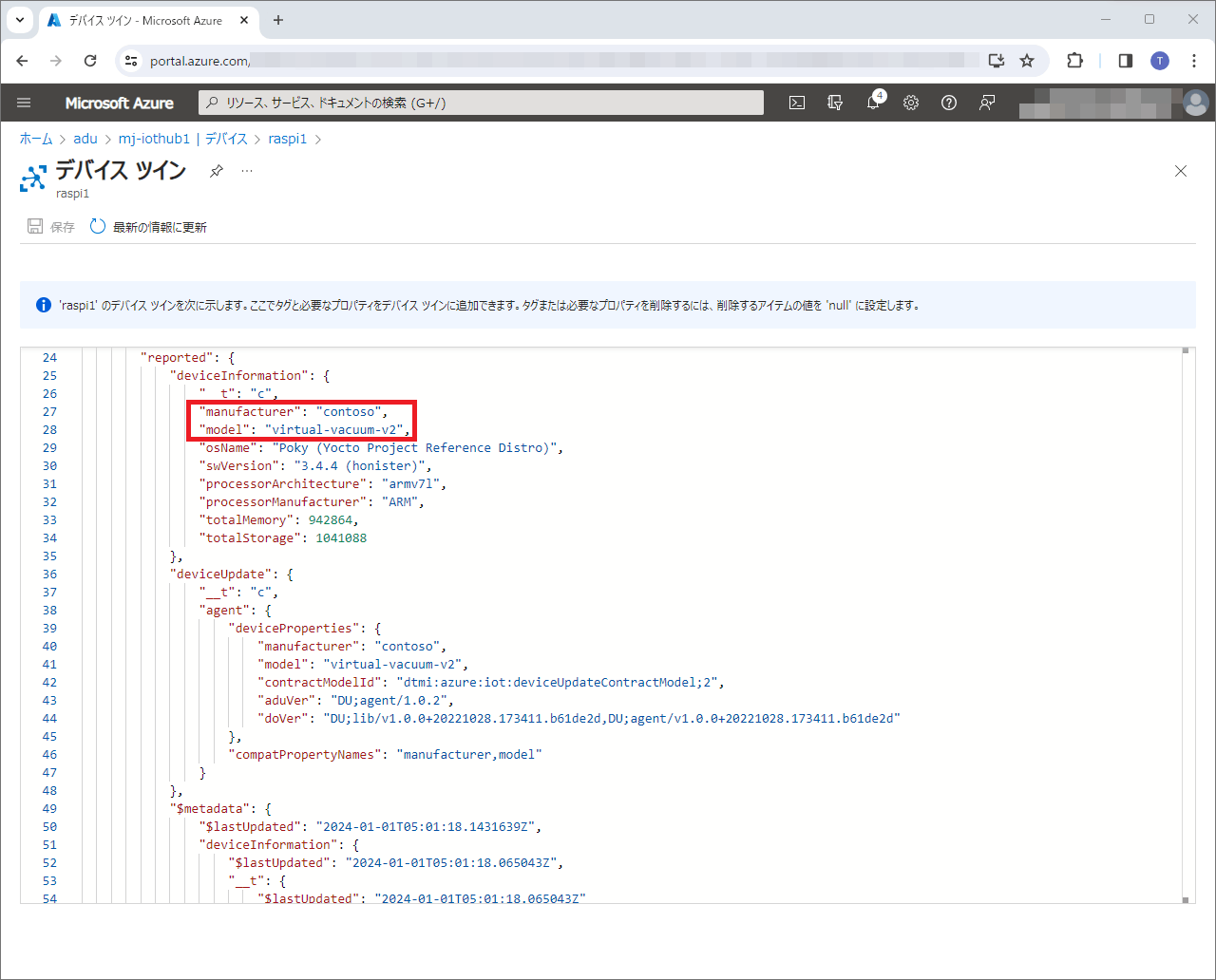Reload the browser page

90,61
